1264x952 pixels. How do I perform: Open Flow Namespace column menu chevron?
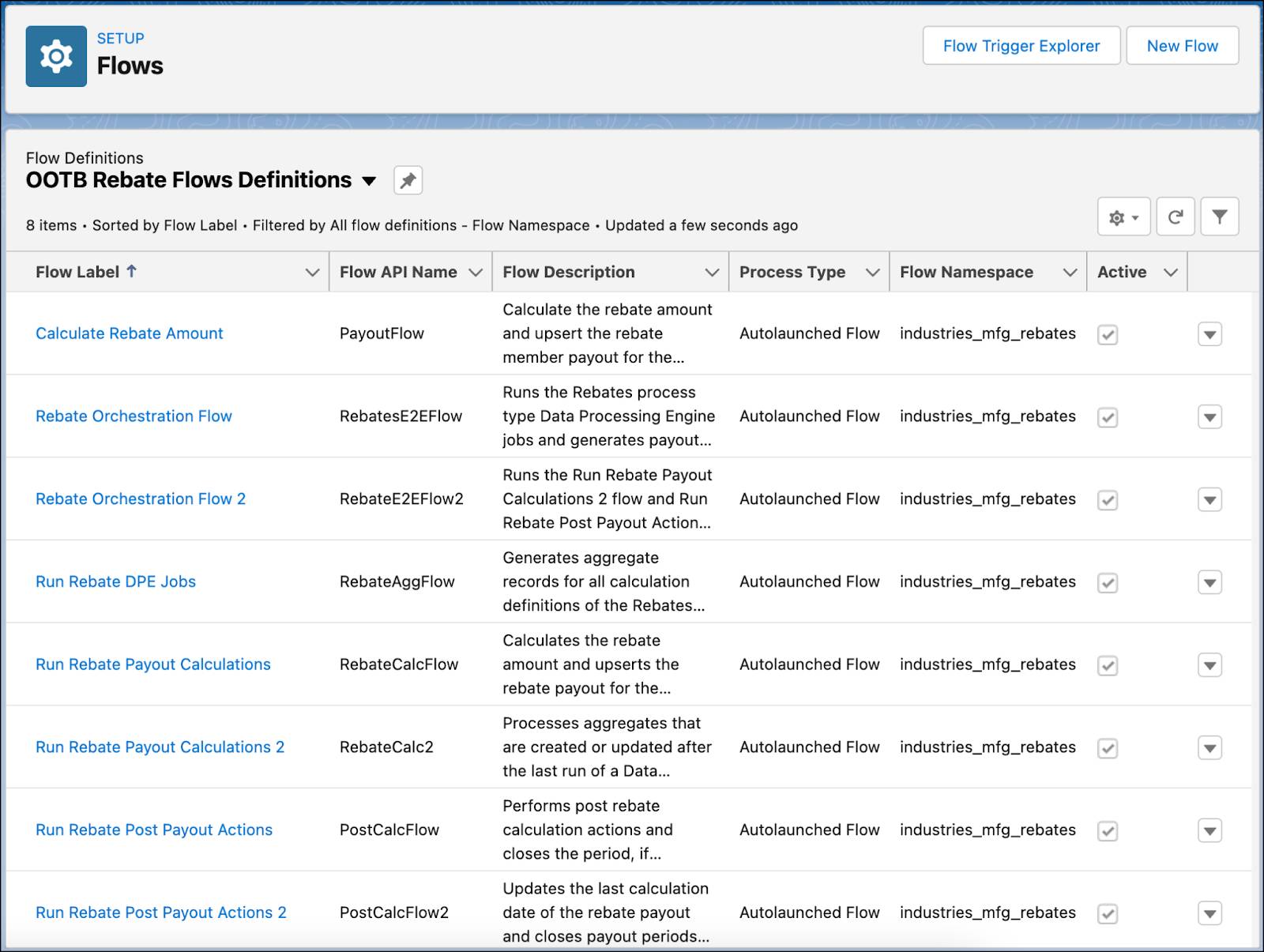(x=1070, y=273)
